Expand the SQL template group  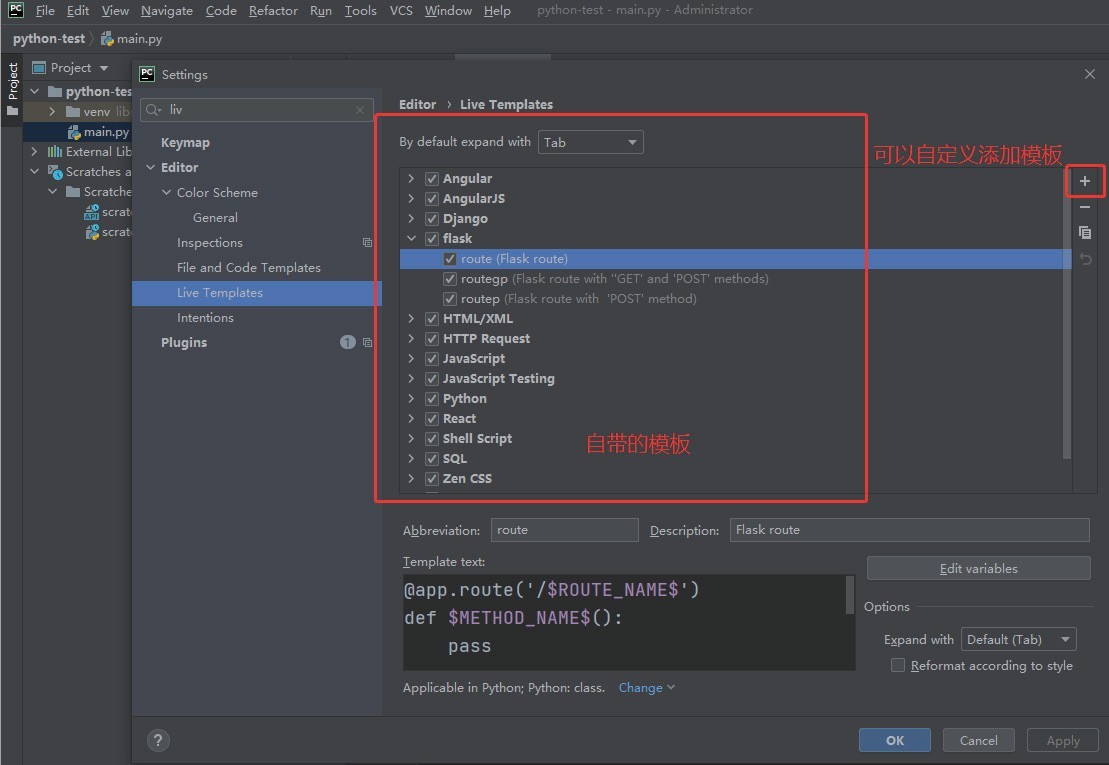tap(411, 459)
